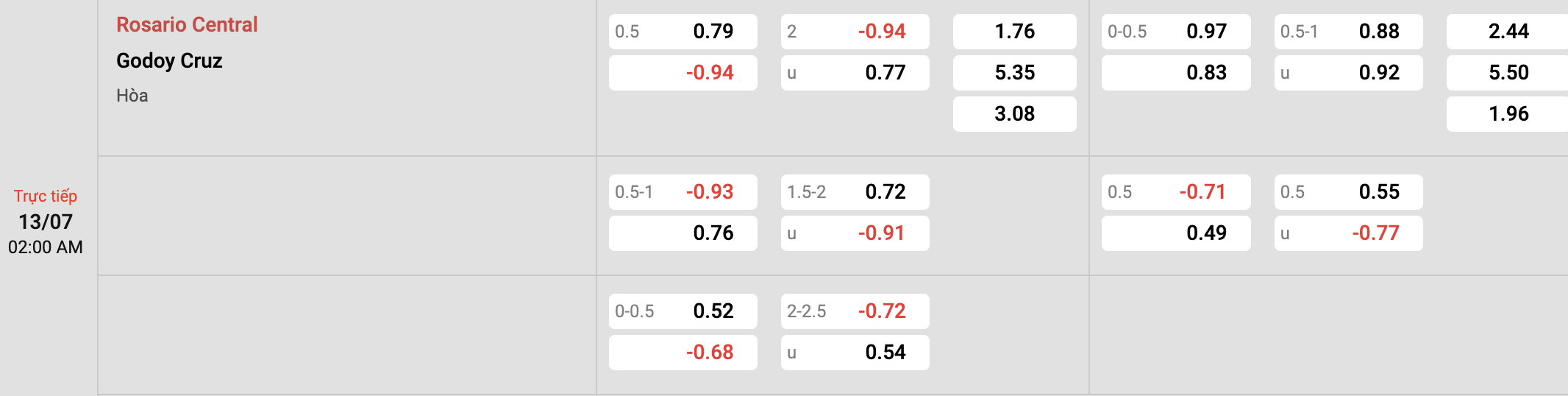
Task: Click first-half under odds 0.92
Action: pos(1349,73)
